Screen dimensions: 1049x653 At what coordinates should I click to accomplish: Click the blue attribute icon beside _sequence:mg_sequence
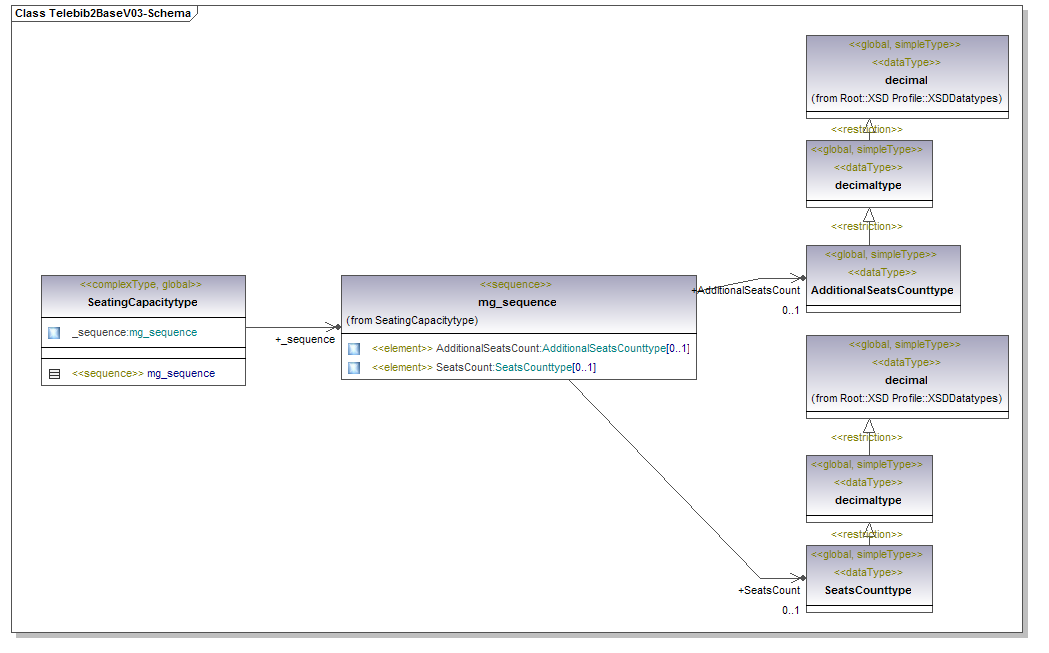click(x=54, y=333)
